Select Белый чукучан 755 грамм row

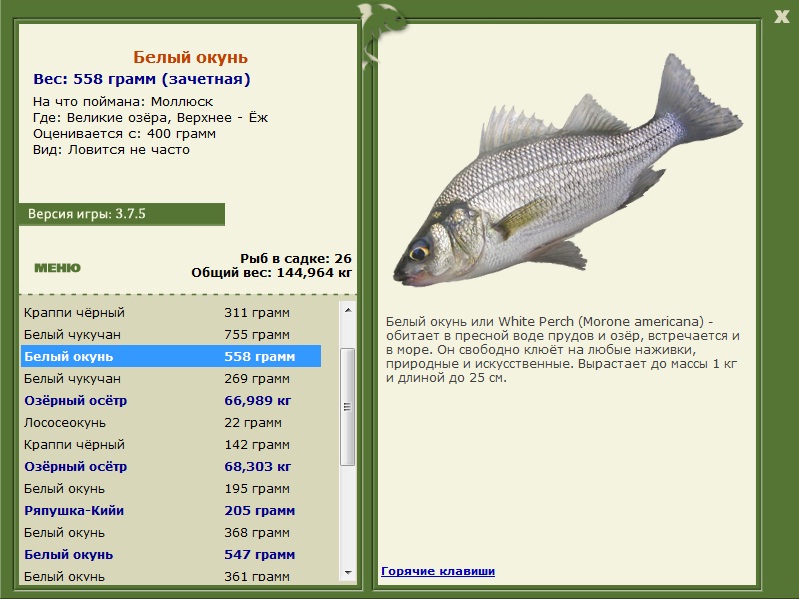[171, 335]
